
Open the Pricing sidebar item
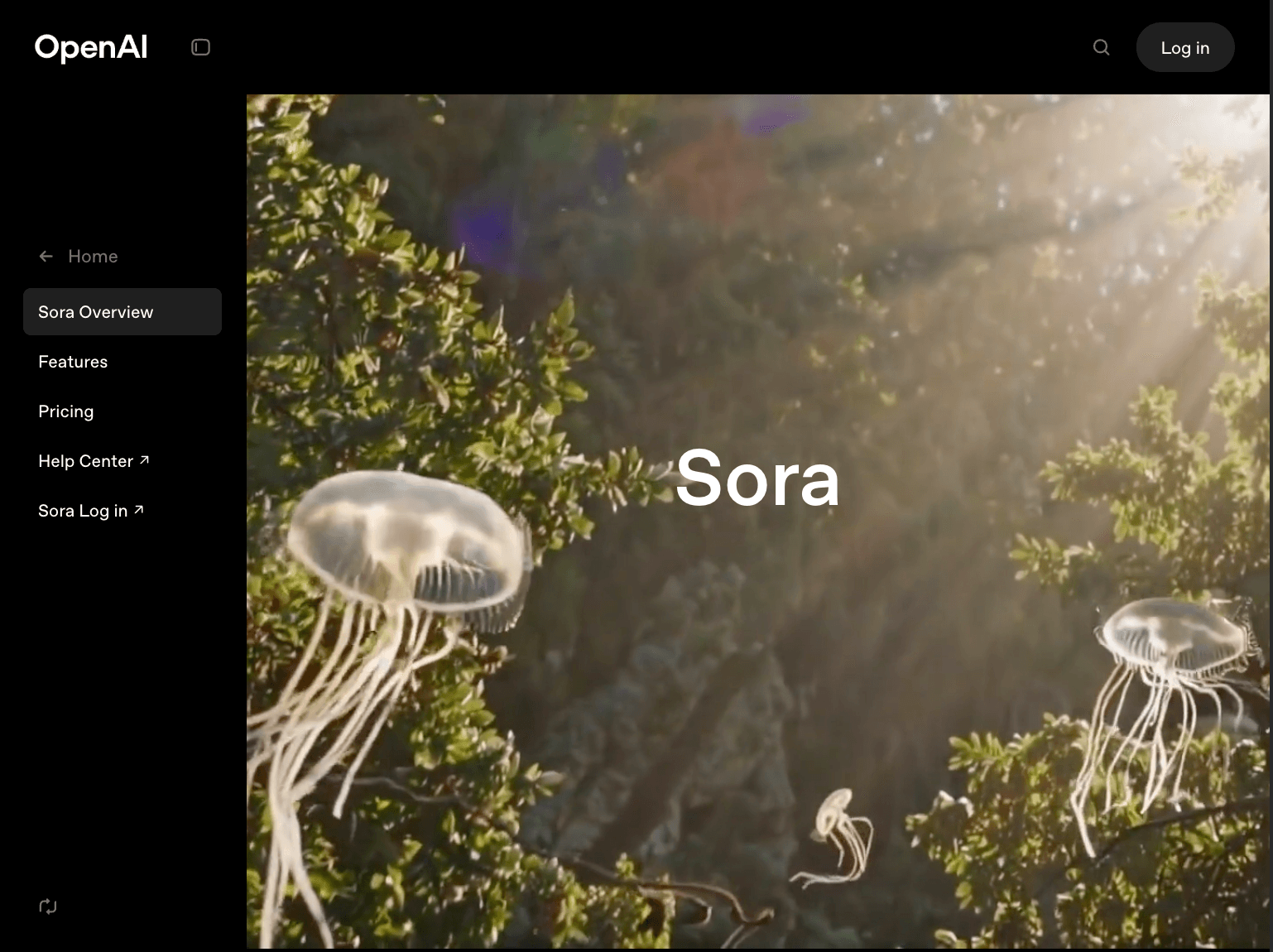[66, 411]
